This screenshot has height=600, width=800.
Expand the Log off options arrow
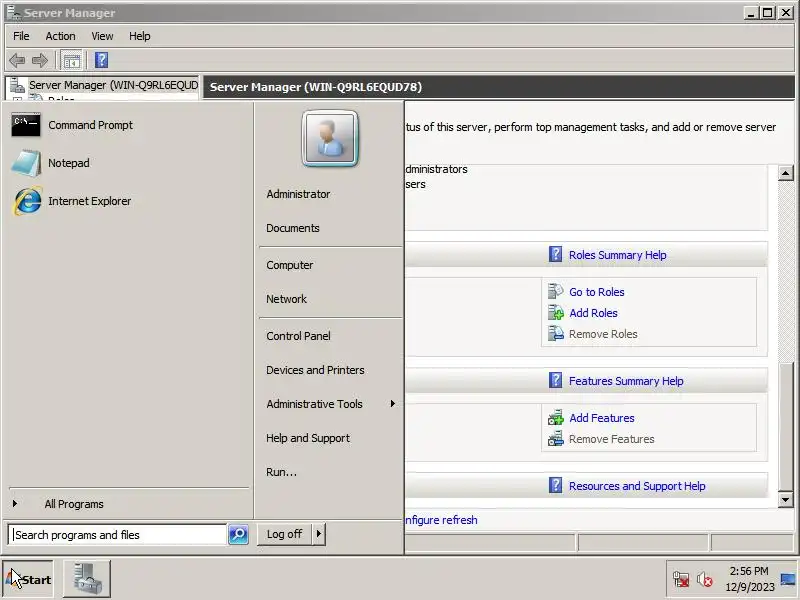pos(319,534)
